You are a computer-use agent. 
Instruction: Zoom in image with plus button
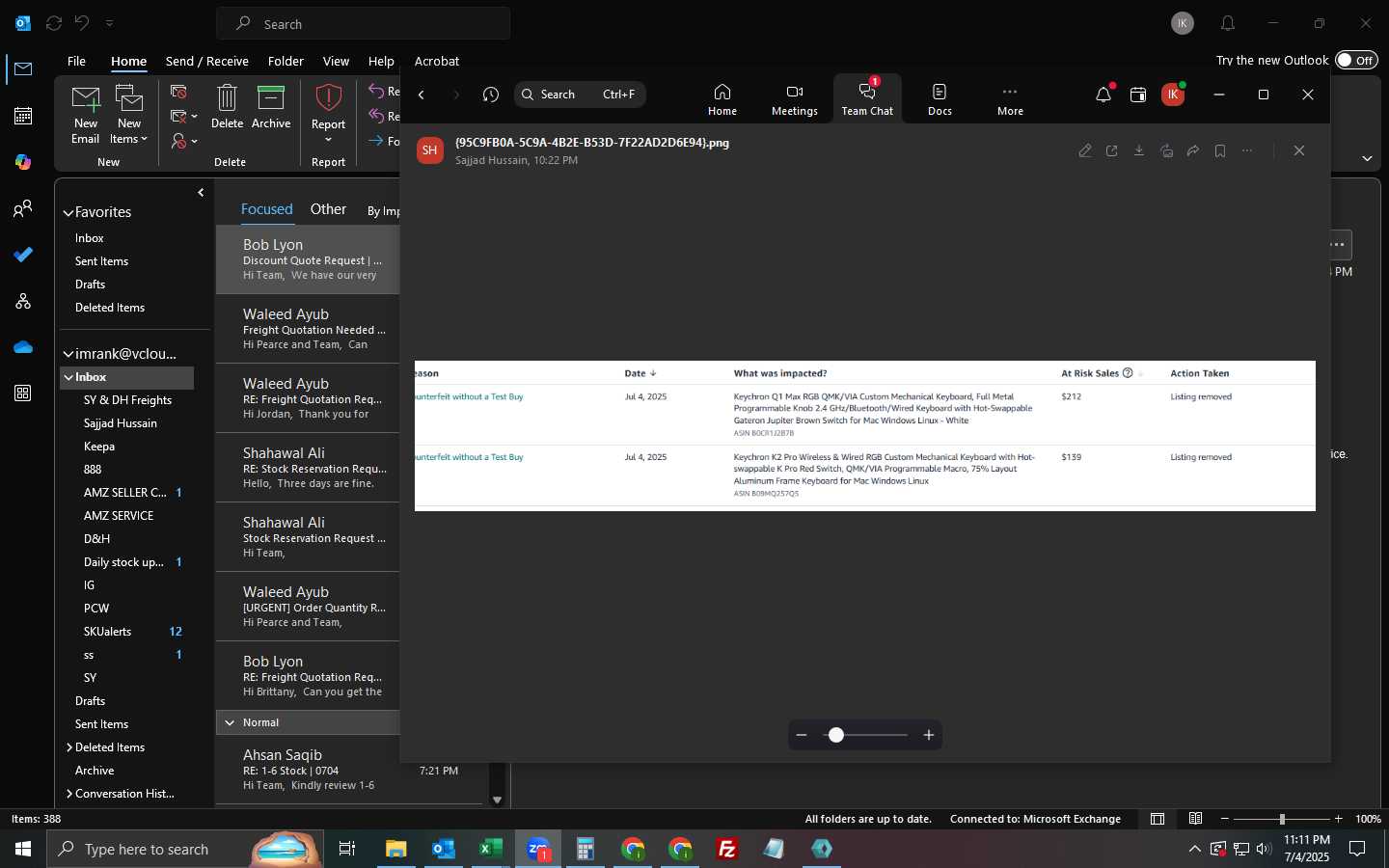(929, 735)
